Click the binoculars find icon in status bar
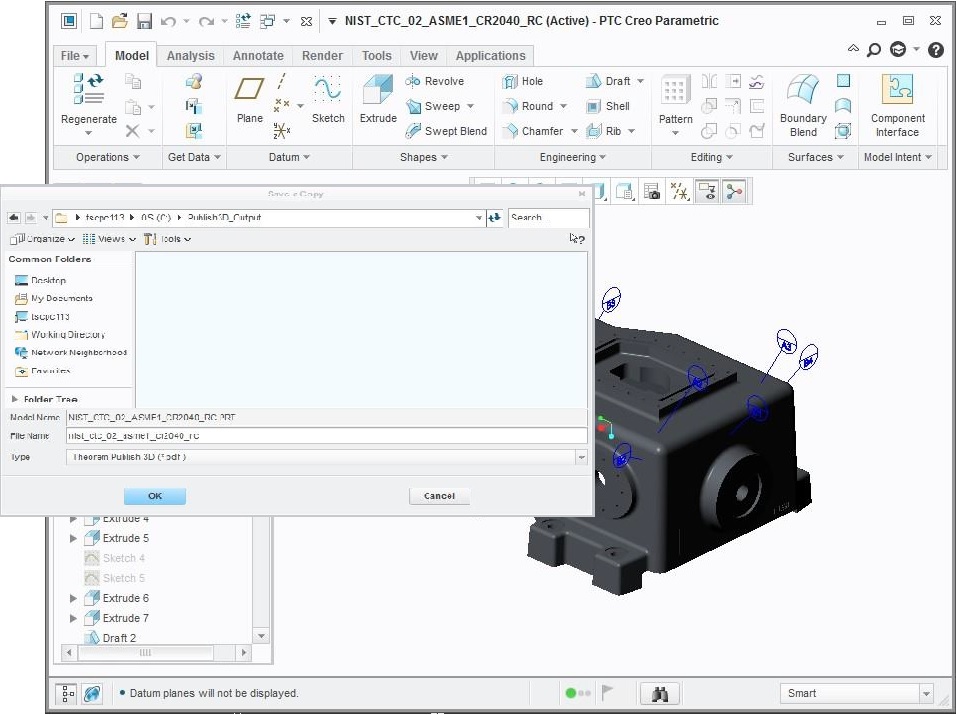 click(x=660, y=693)
